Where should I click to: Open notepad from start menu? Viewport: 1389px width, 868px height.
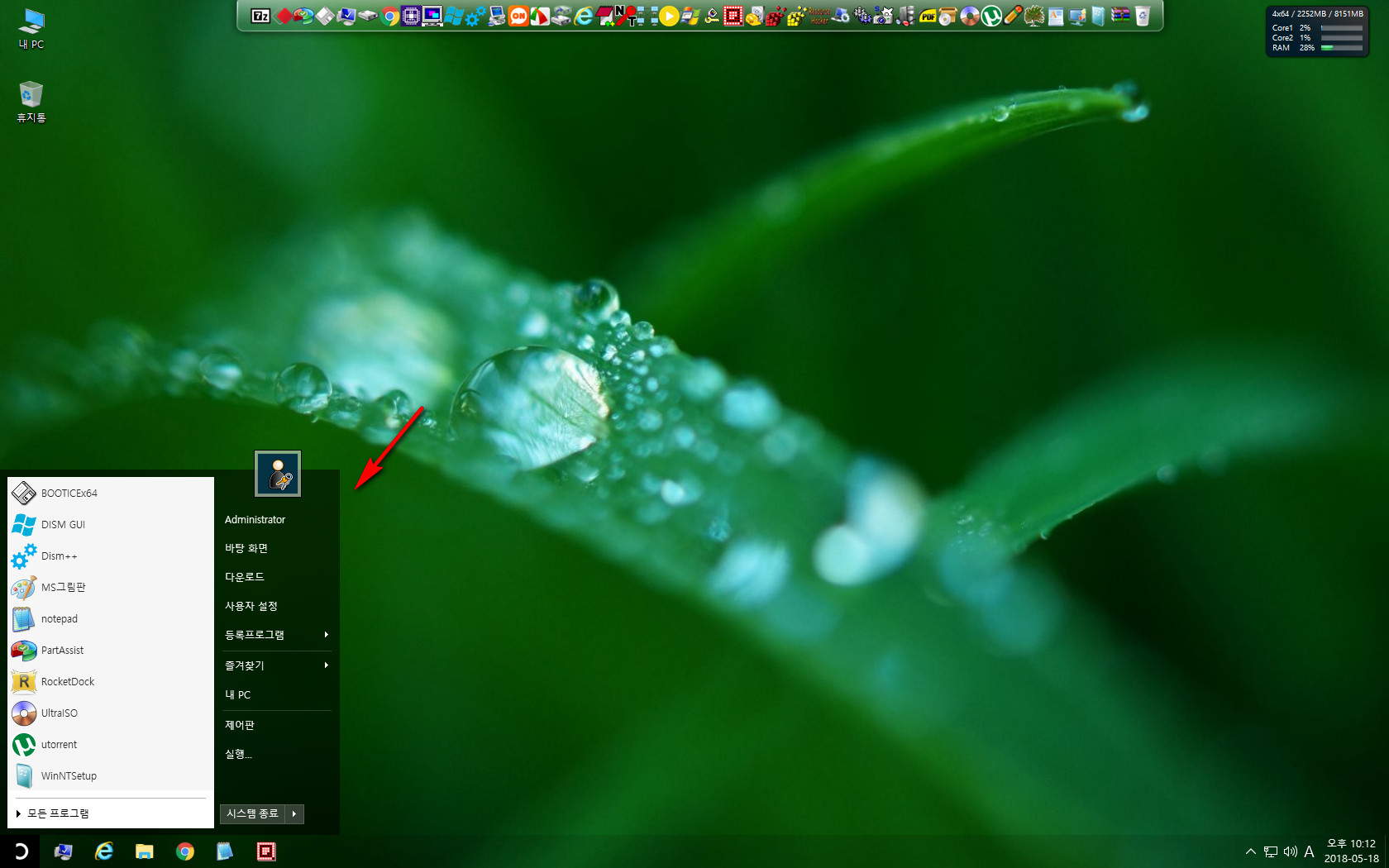point(110,619)
